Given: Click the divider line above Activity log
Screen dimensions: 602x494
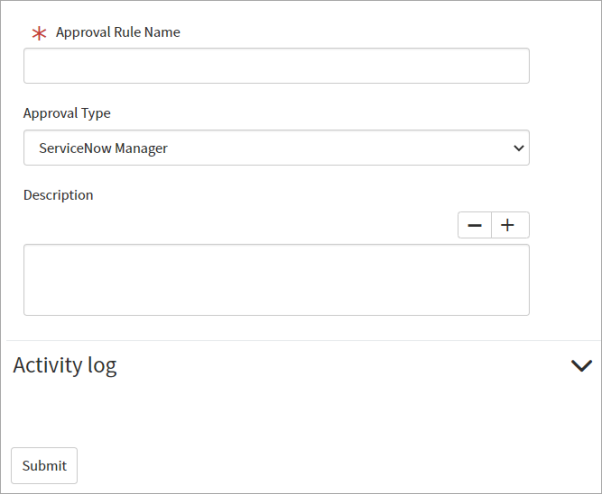Looking at the screenshot, I should tap(303, 340).
